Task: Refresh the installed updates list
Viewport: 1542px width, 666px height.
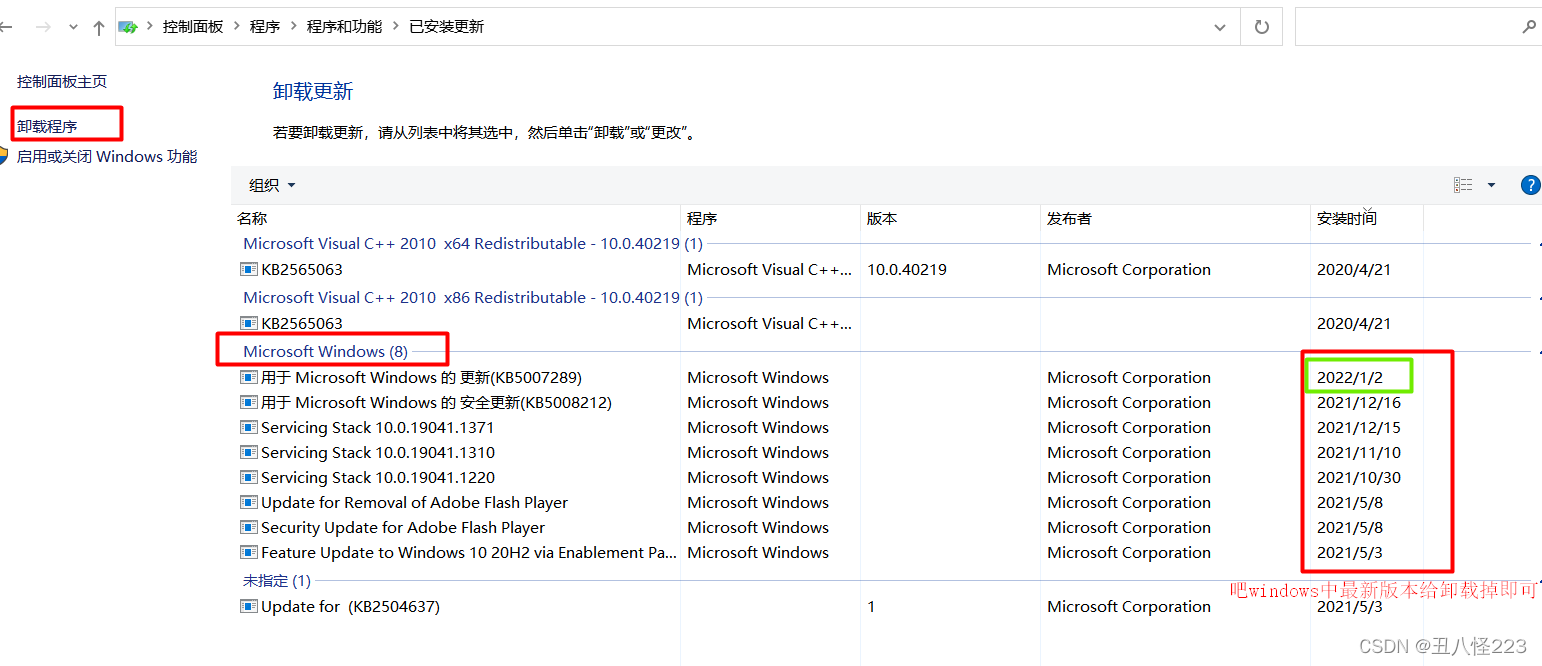Action: pos(1262,27)
